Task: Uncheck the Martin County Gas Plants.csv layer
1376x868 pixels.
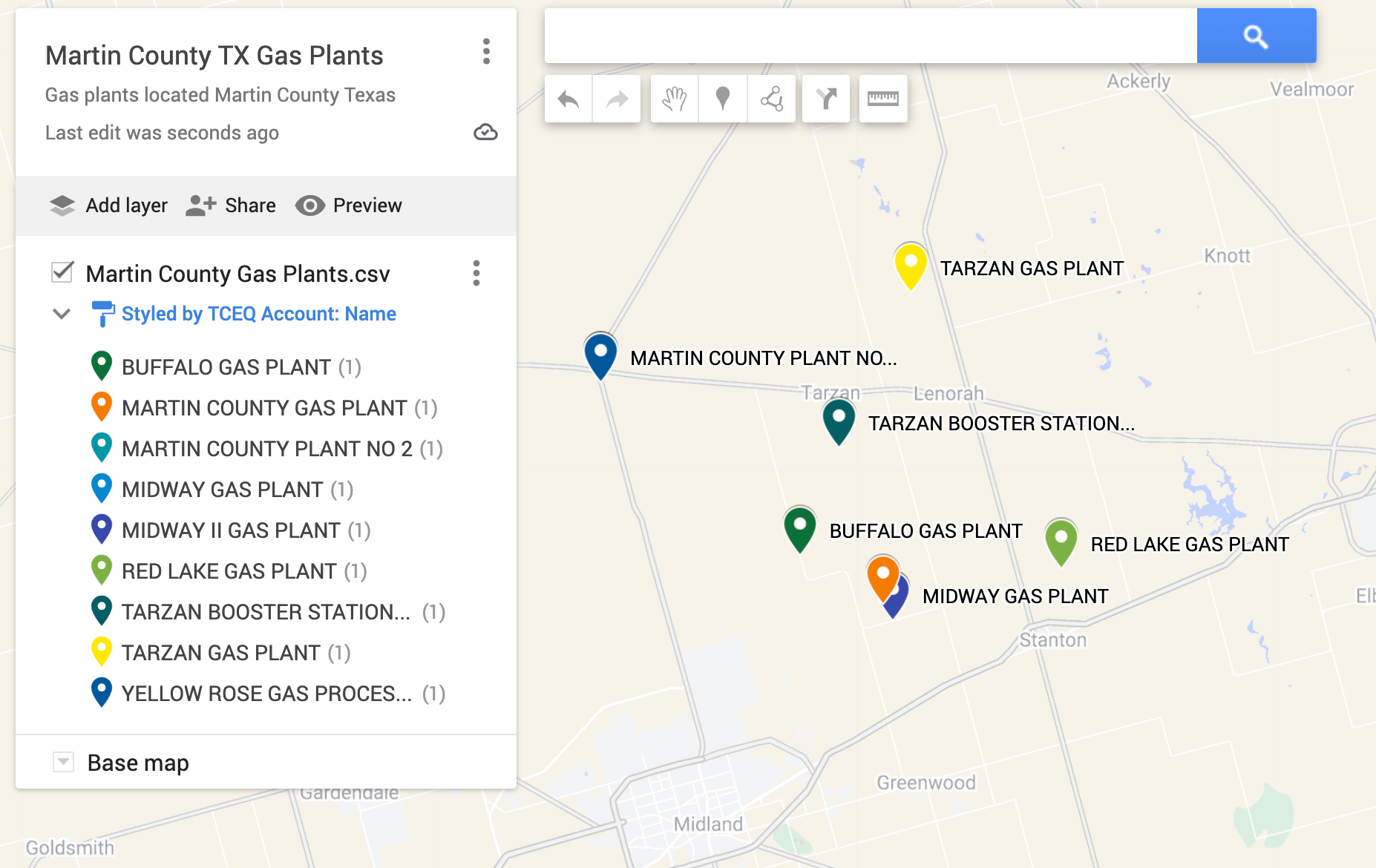Action: [x=62, y=272]
